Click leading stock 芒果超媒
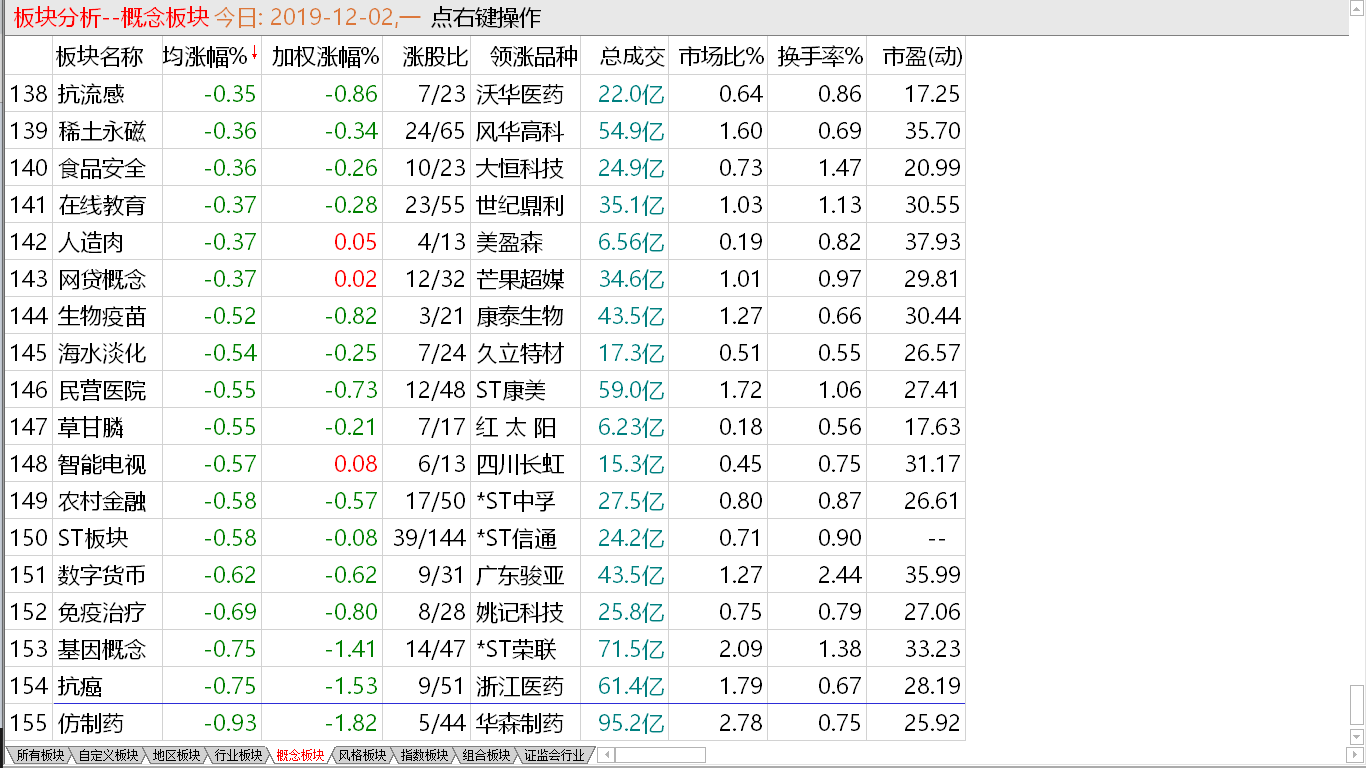The width and height of the screenshot is (1366, 768). click(520, 279)
